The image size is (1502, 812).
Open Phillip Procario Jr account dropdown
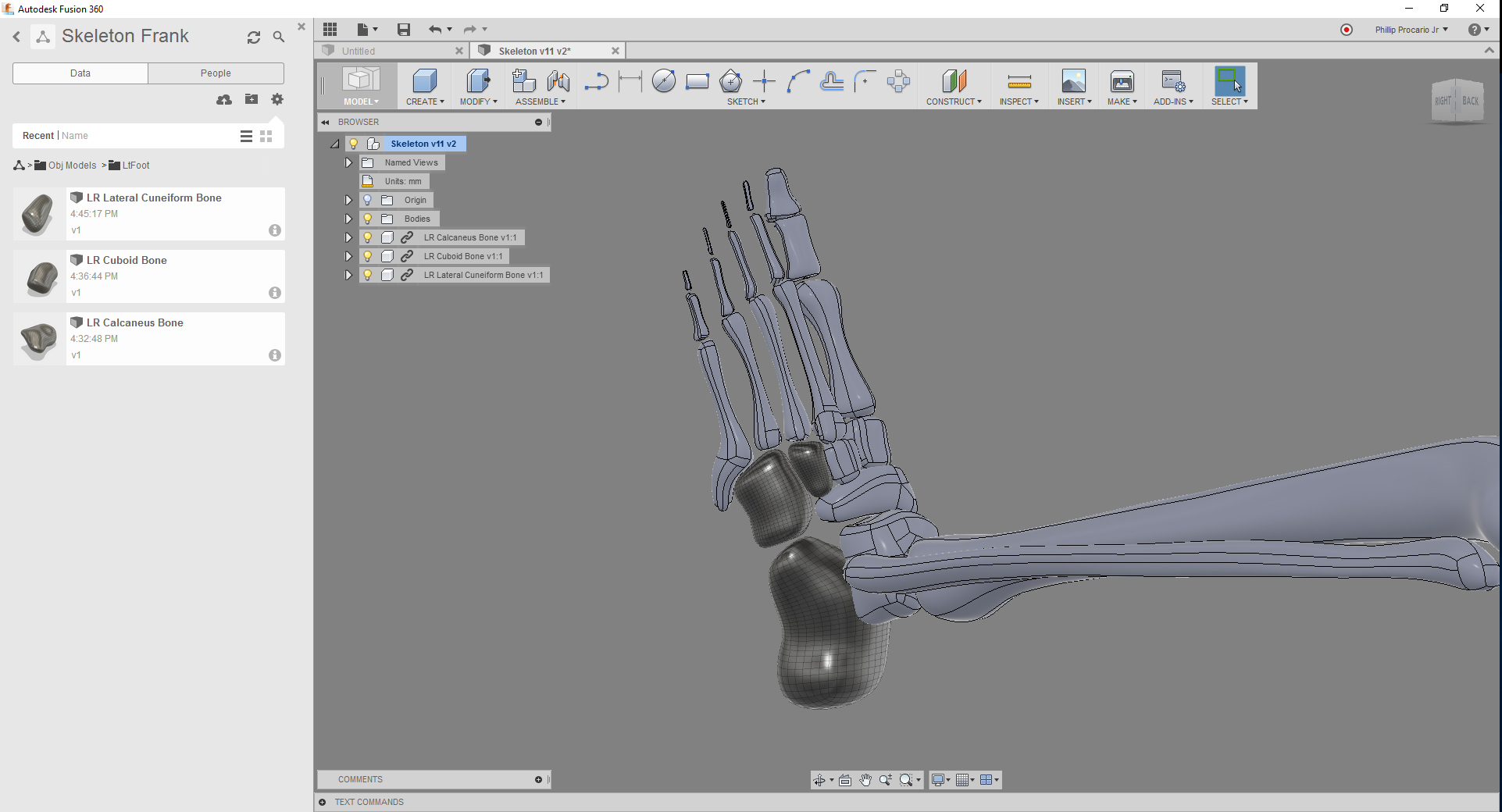1411,30
